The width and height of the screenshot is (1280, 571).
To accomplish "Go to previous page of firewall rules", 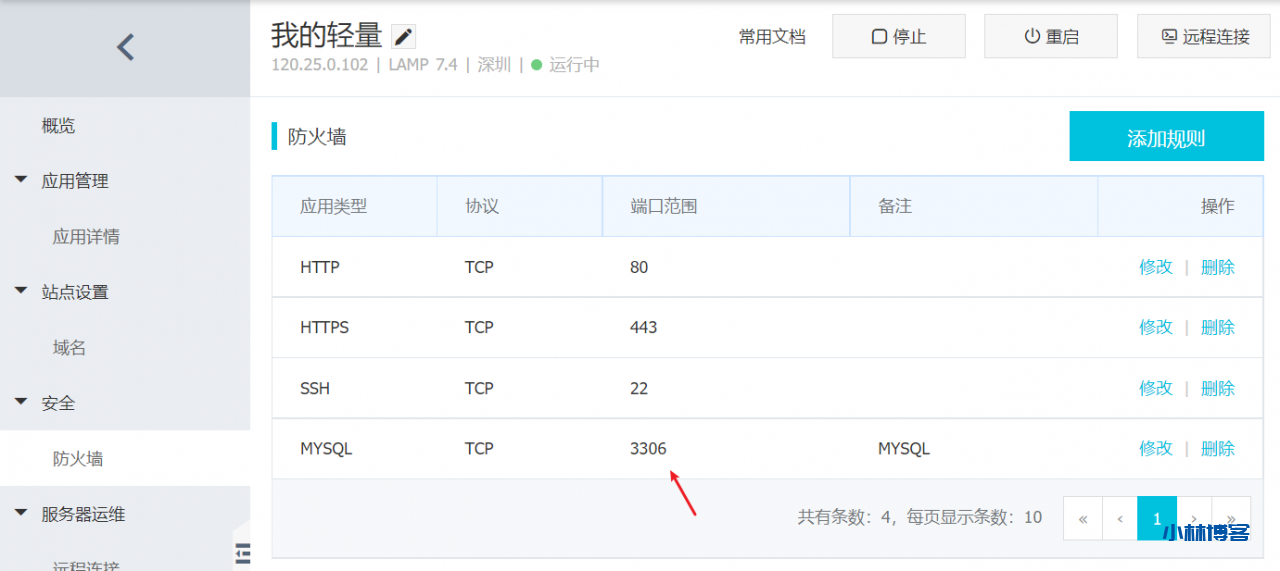I will (1120, 518).
